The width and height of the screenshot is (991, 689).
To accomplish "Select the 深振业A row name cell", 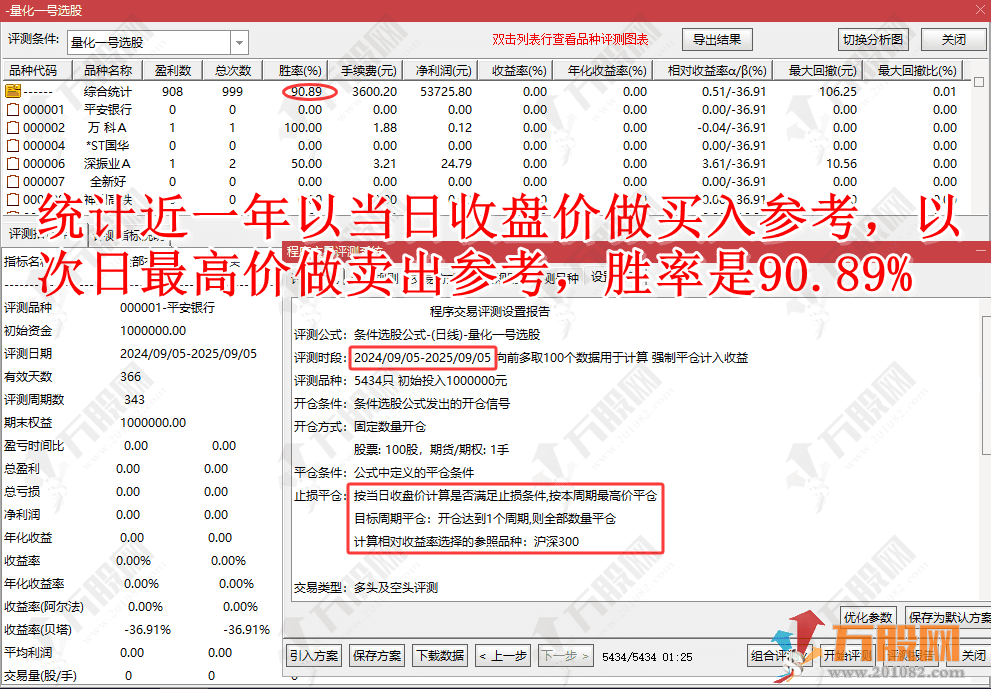I will (x=107, y=164).
